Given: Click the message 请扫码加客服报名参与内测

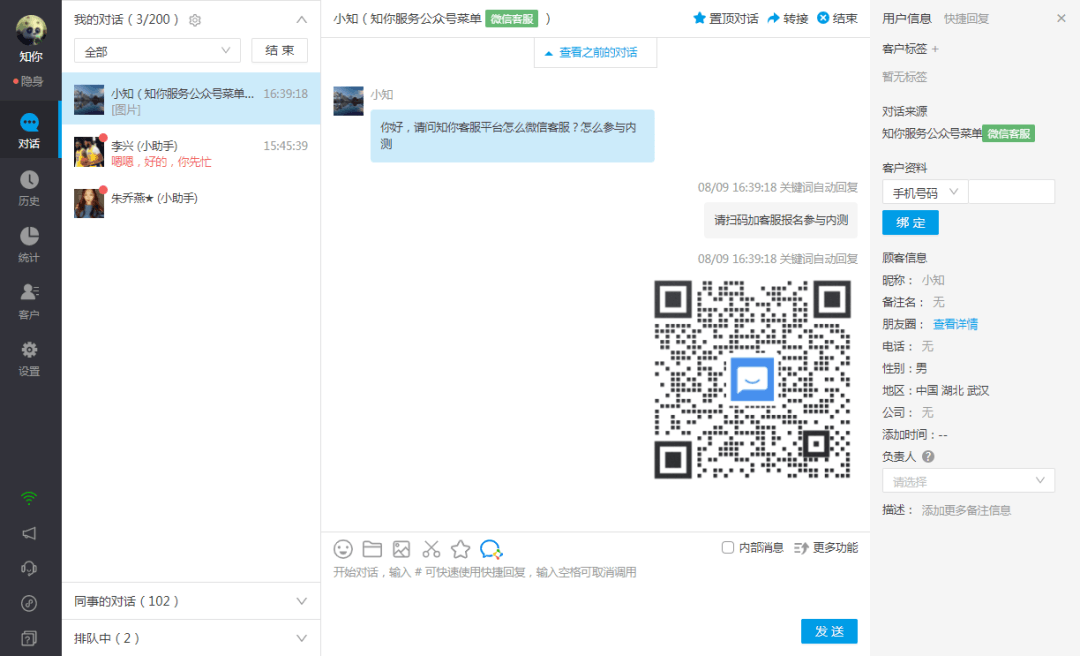Looking at the screenshot, I should (x=780, y=220).
